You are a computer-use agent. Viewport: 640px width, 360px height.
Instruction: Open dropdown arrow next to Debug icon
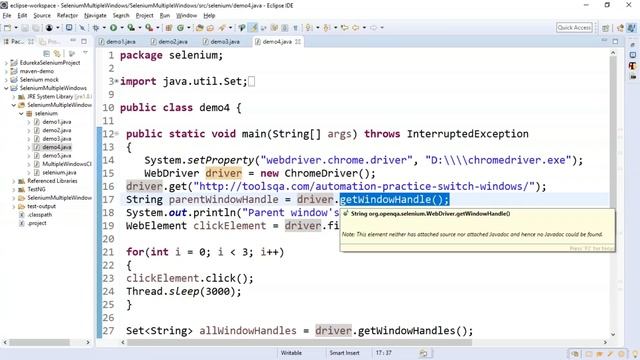[104, 28]
